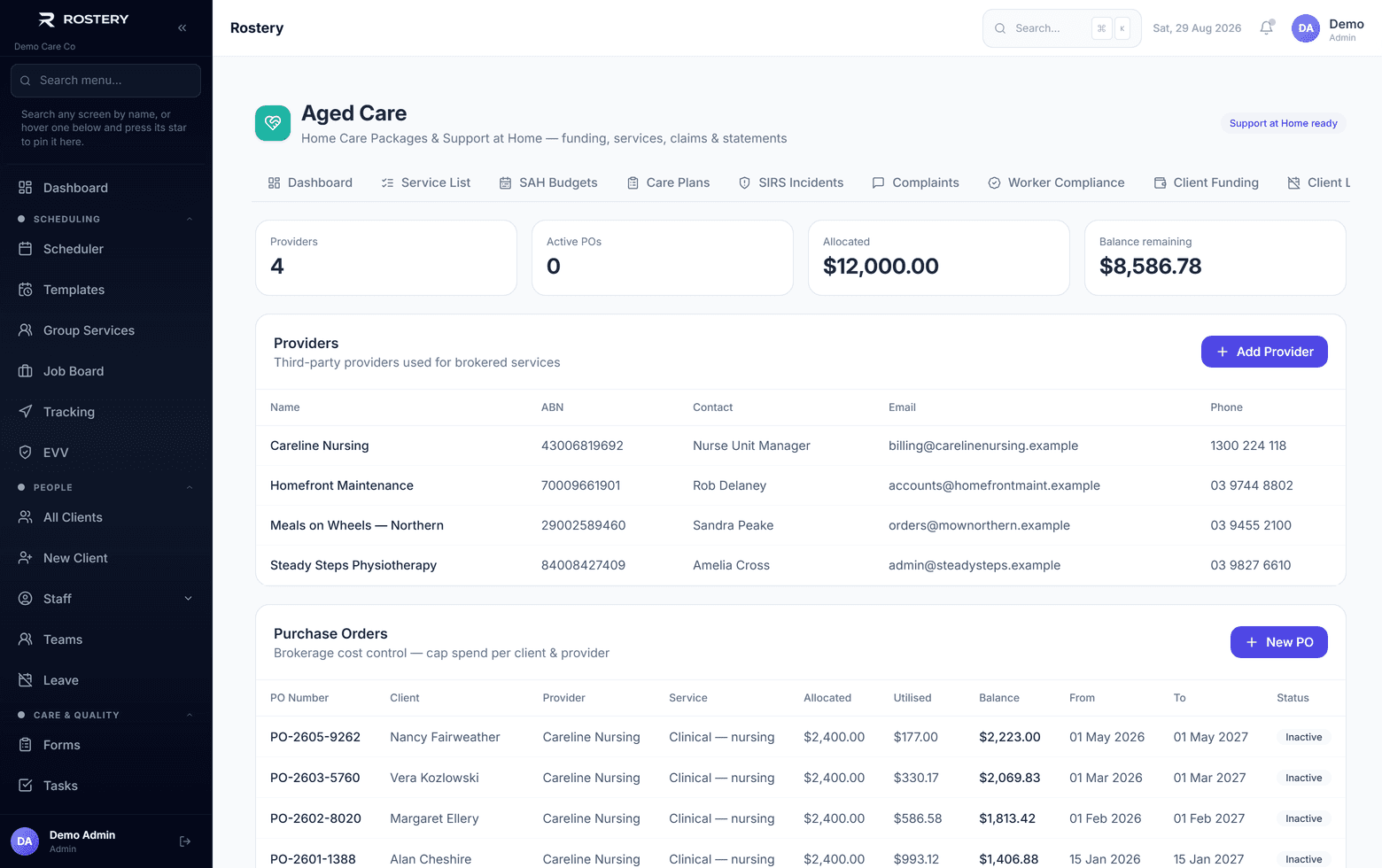Collapse the PEOPLE section

[106, 487]
